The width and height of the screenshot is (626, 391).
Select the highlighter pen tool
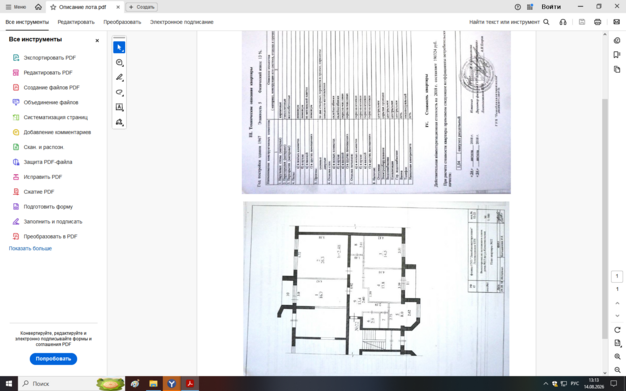(x=119, y=77)
